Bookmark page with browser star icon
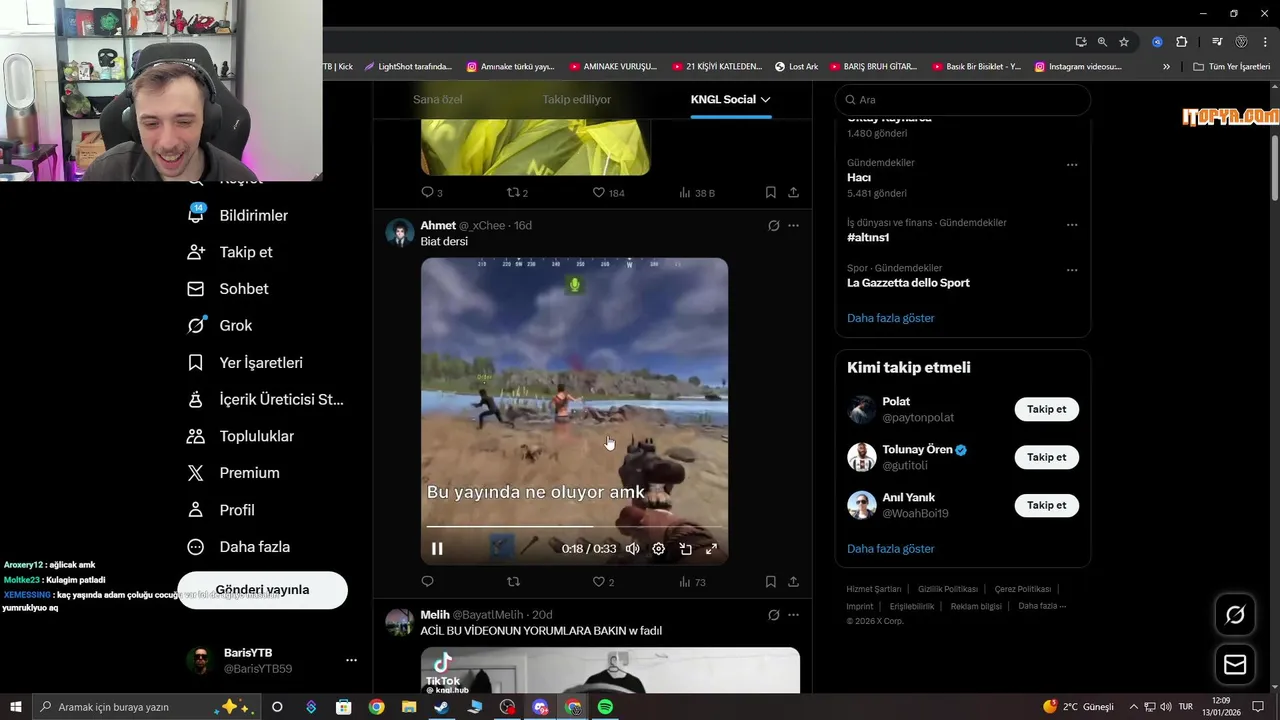Screen dimensions: 1280x720 pos(1124,42)
